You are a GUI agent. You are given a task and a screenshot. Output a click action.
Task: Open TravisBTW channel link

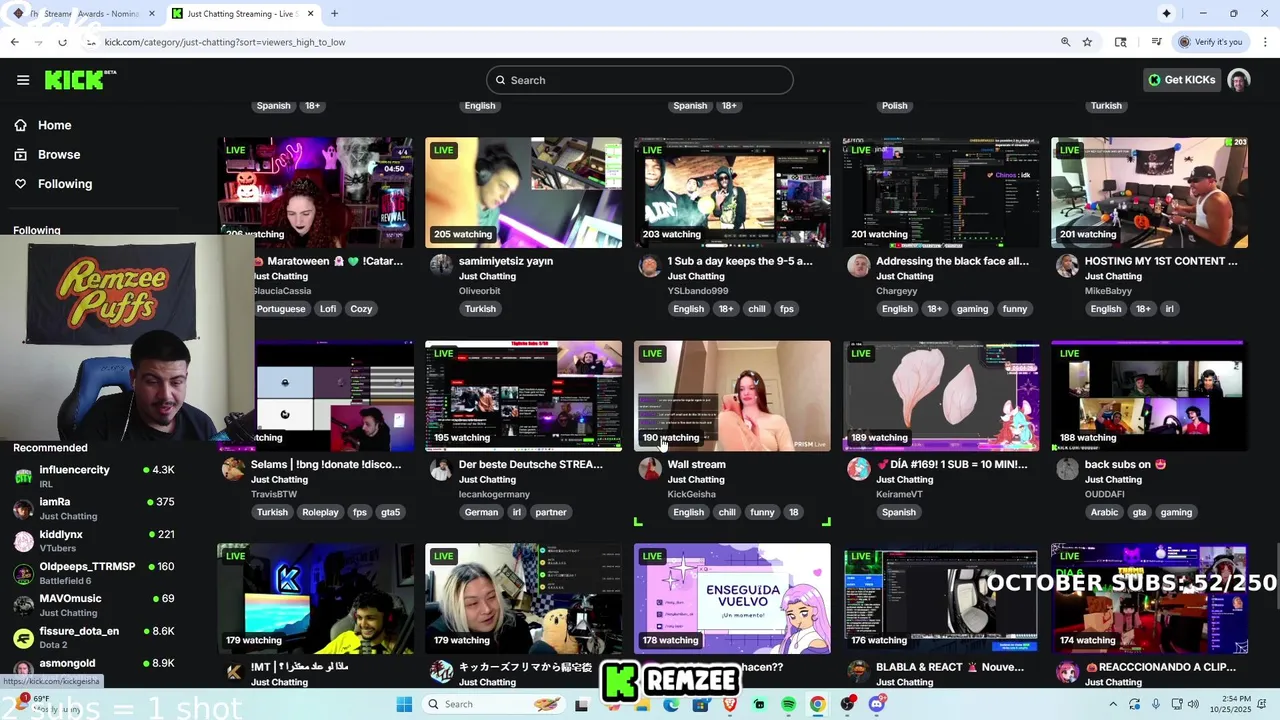274,494
